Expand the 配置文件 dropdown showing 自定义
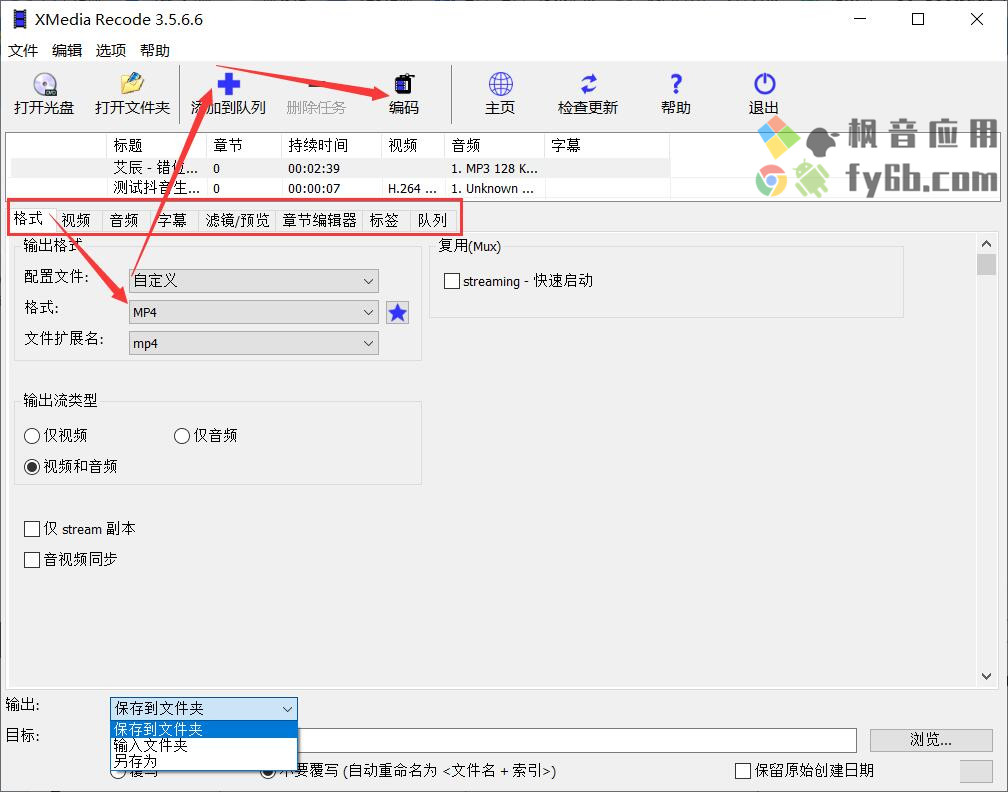This screenshot has width=1008, height=792. 254,281
